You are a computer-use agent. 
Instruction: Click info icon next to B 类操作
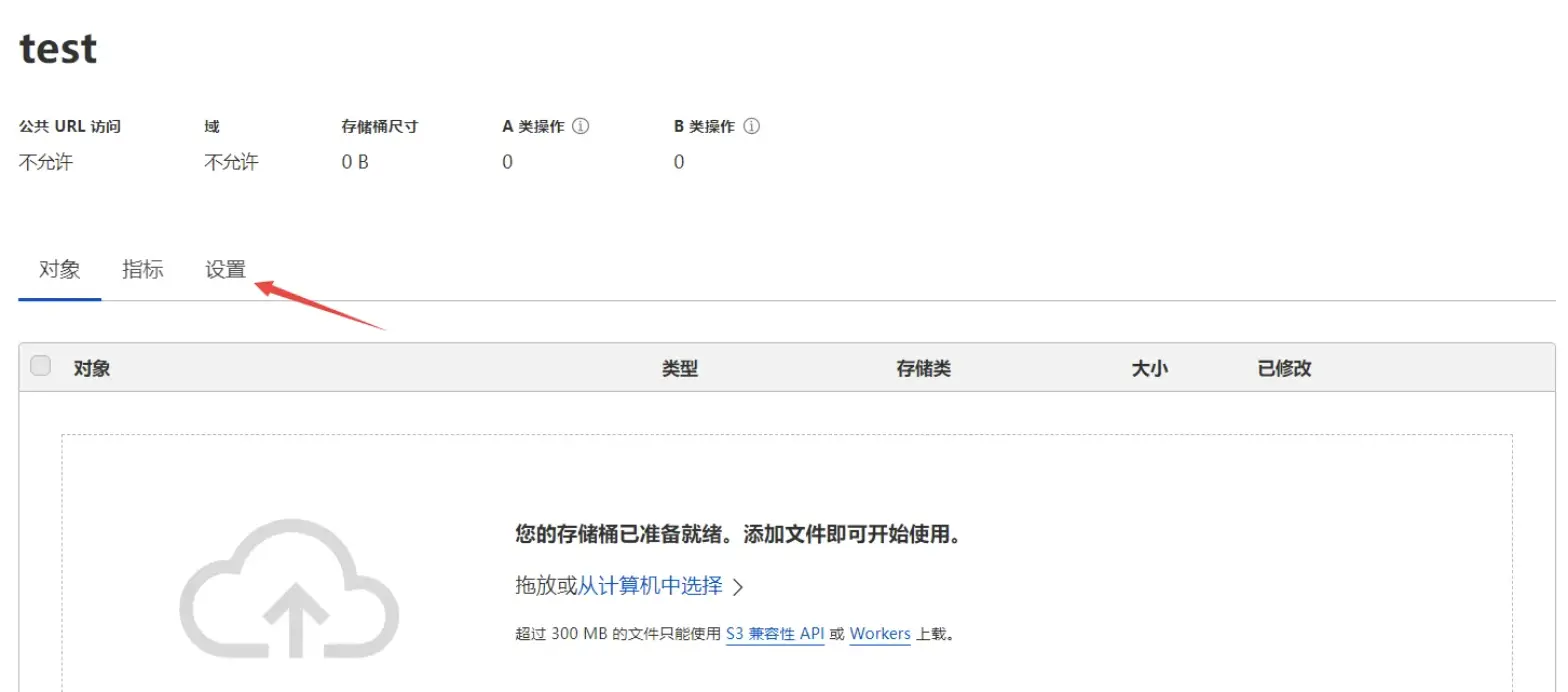click(x=752, y=127)
